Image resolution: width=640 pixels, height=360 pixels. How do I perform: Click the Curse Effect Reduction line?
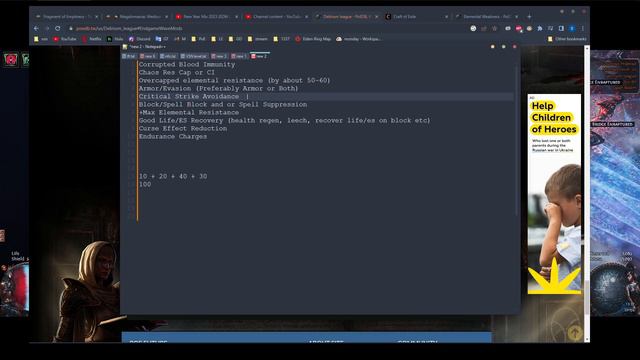pyautogui.click(x=183, y=129)
